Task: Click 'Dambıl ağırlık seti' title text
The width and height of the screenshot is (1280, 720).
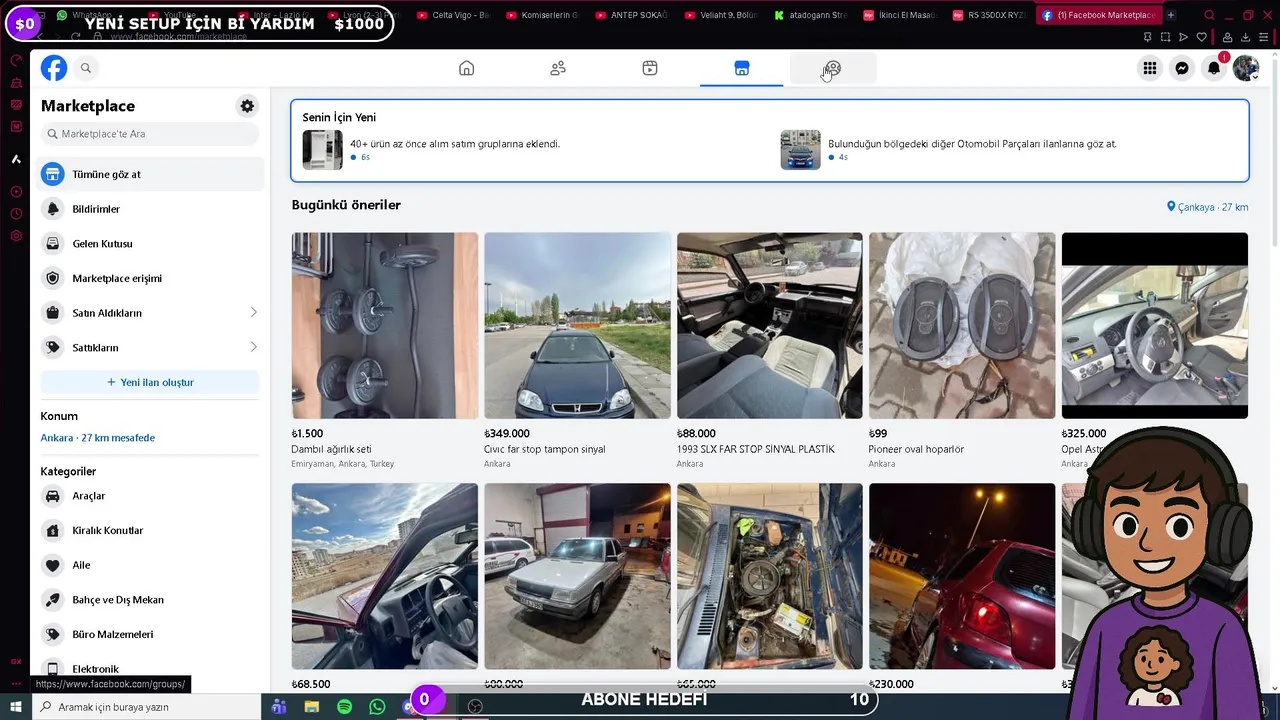Action: [x=331, y=450]
